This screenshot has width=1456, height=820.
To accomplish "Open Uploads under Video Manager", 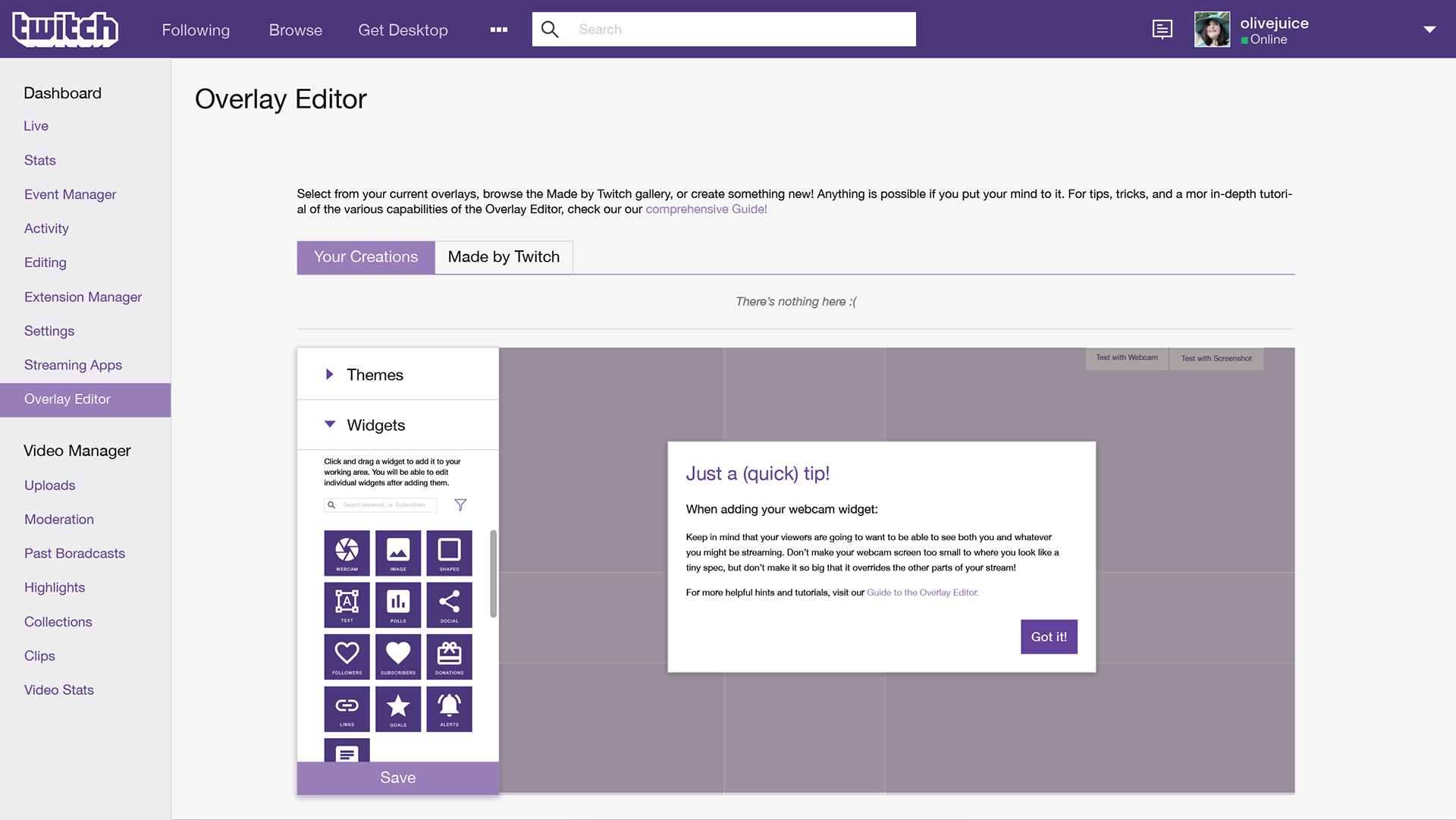I will click(50, 485).
